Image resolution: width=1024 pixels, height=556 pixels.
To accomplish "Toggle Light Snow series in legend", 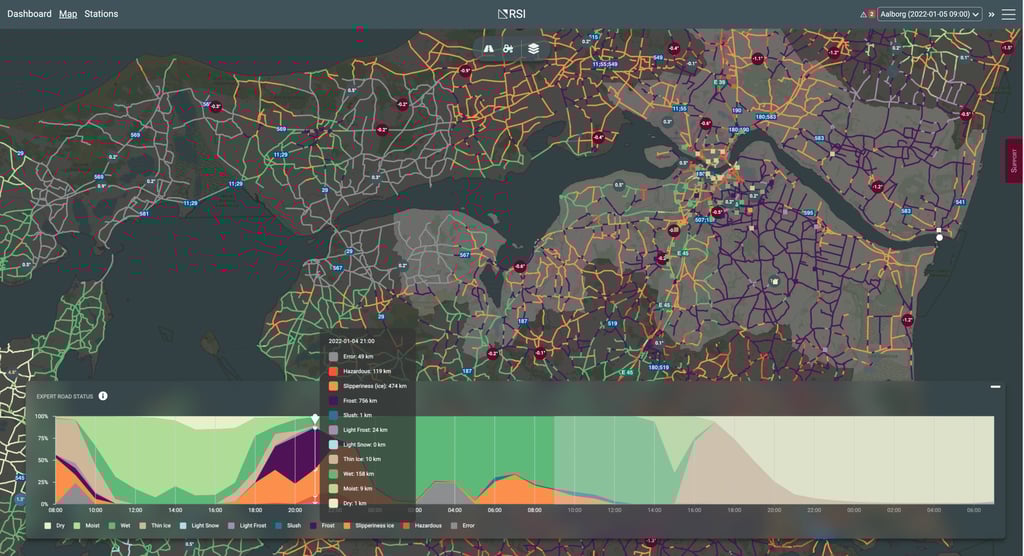I will [199, 525].
